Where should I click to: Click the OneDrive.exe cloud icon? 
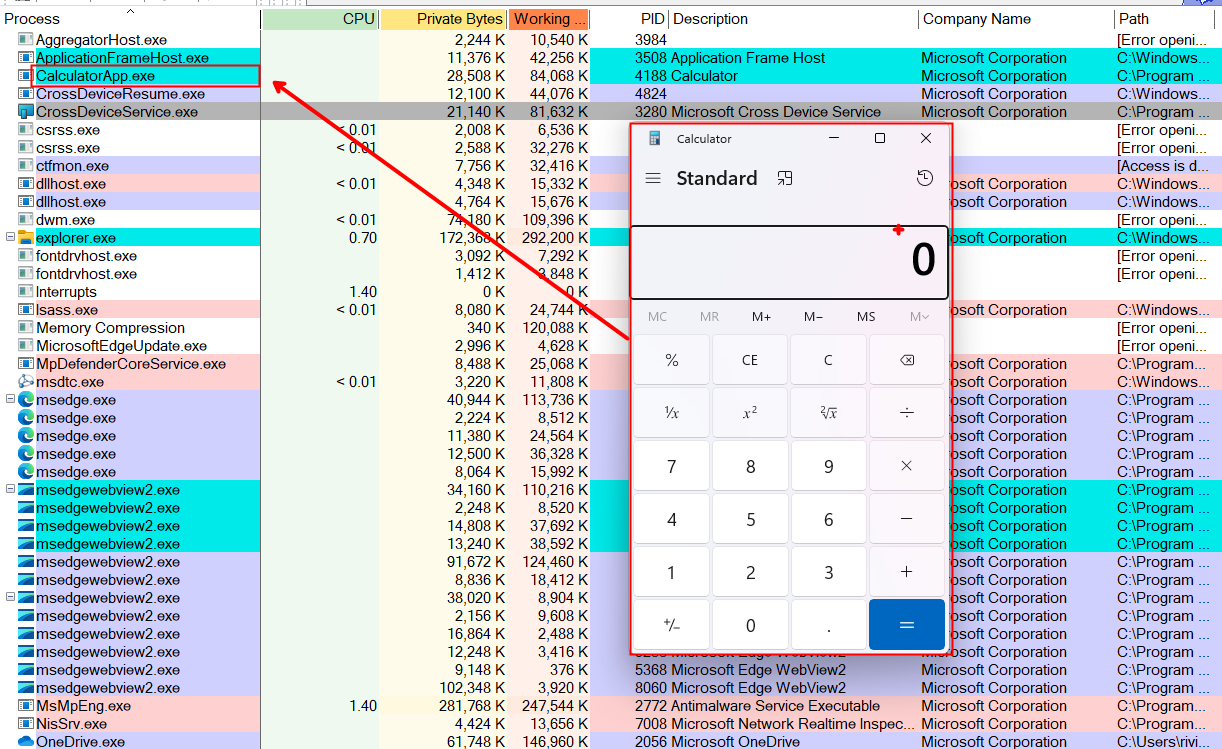click(25, 742)
